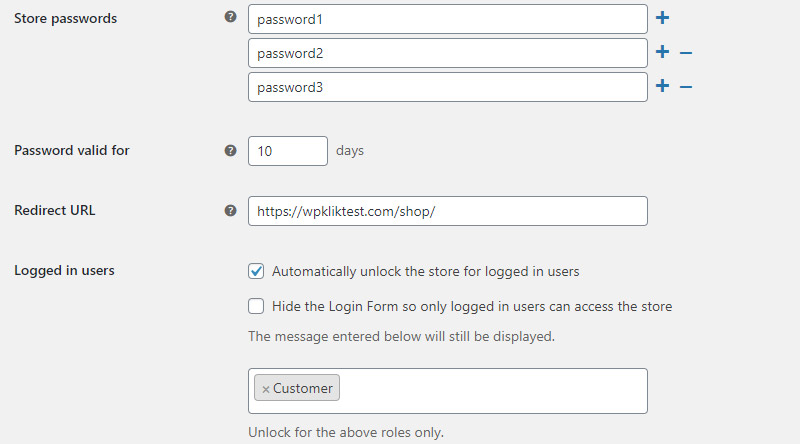Edit the Password valid for days field
800x444 pixels.
(288, 151)
